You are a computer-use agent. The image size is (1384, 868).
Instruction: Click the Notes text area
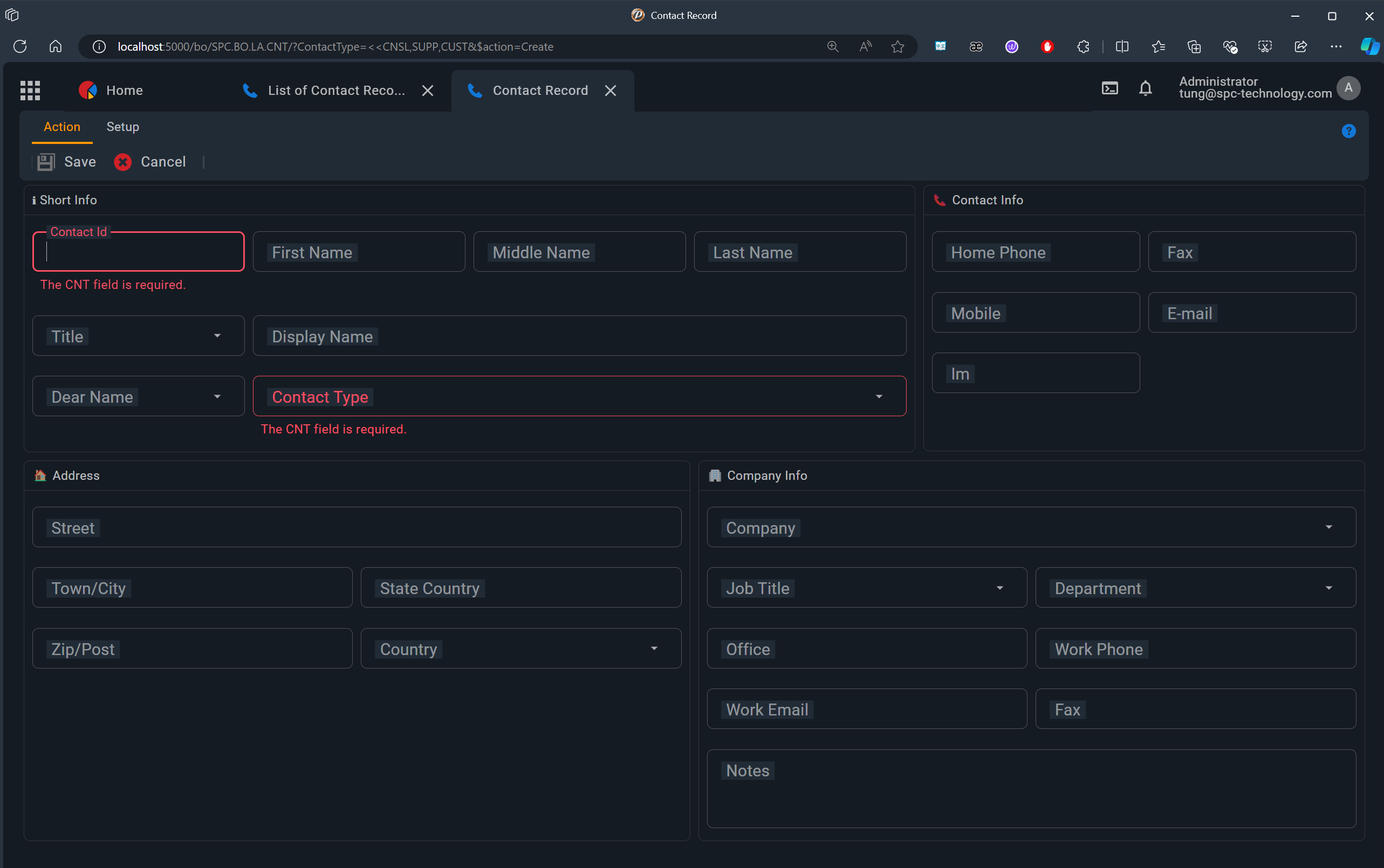click(1031, 788)
